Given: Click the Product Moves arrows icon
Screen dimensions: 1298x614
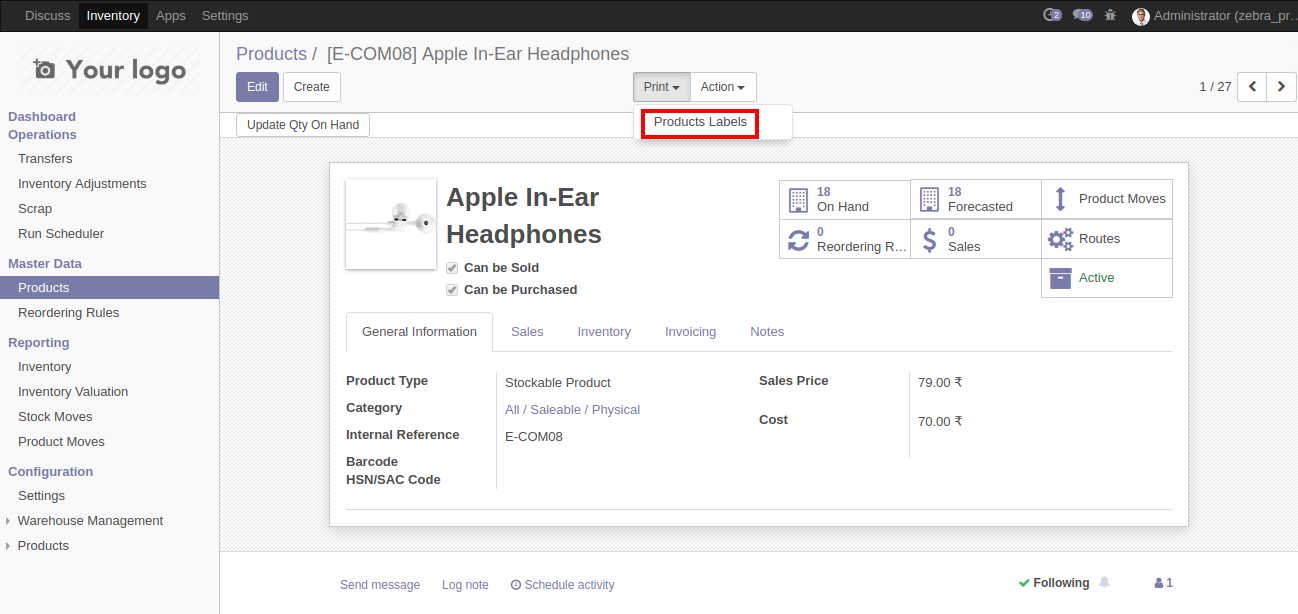Looking at the screenshot, I should pos(1060,199).
